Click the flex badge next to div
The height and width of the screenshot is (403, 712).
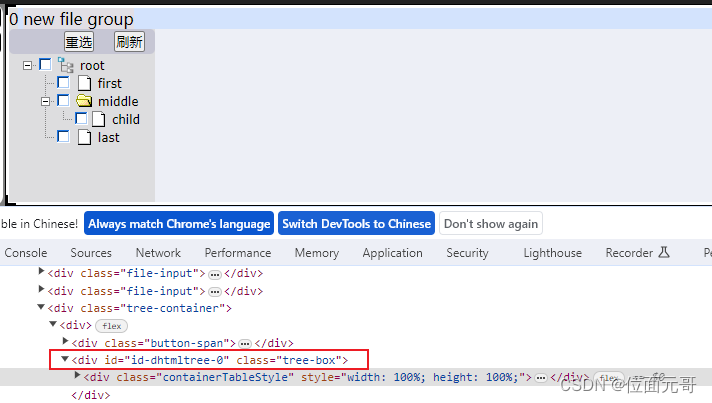coord(112,326)
